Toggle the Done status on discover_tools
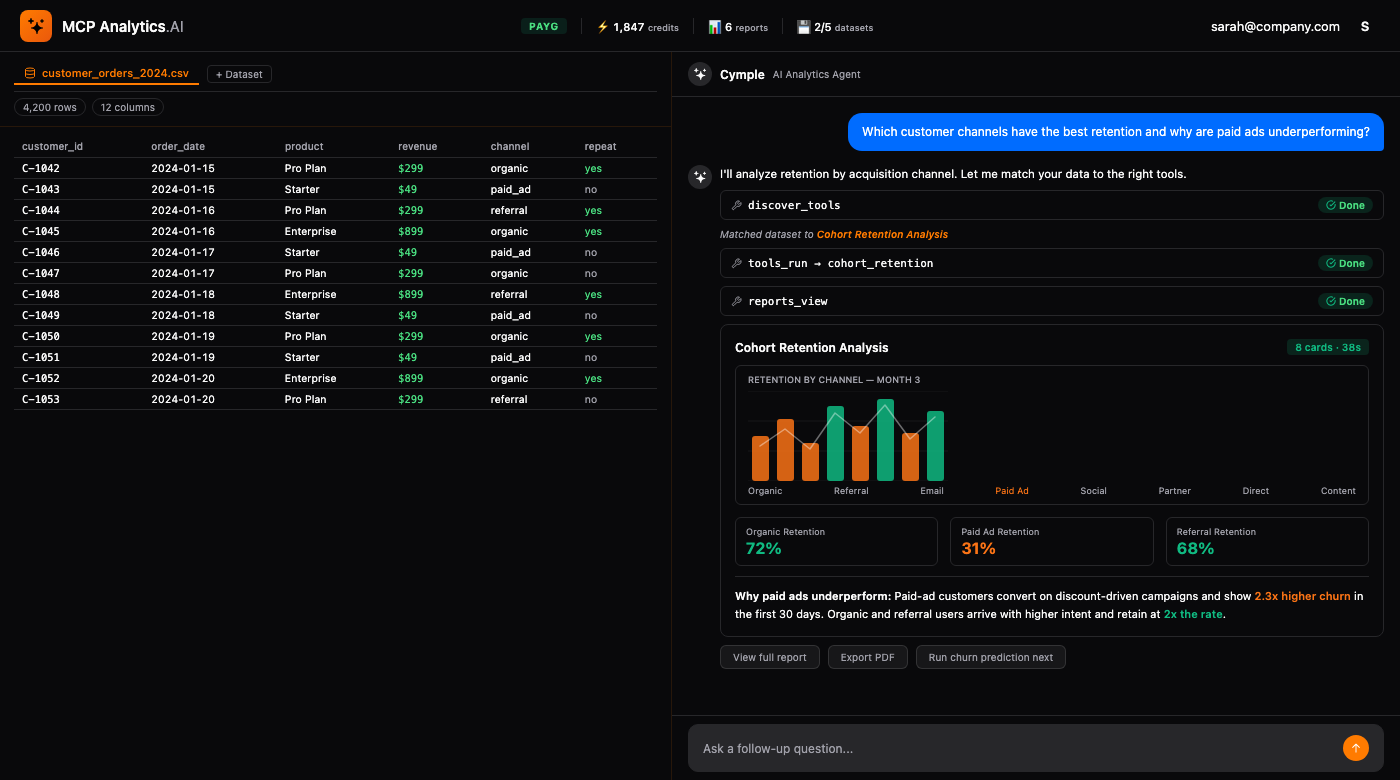 point(1346,204)
